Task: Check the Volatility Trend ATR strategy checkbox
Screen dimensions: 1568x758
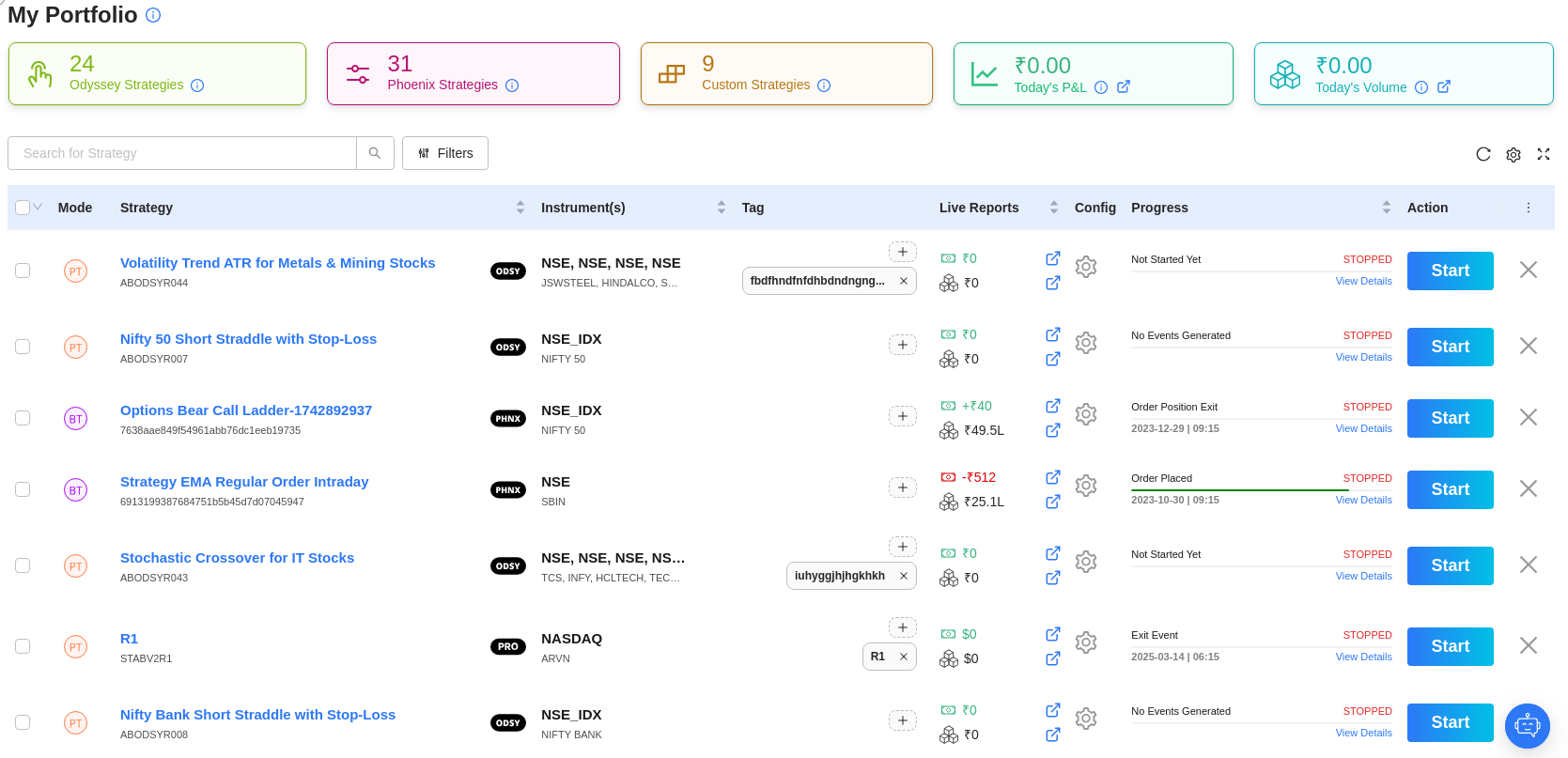Action: (x=23, y=271)
